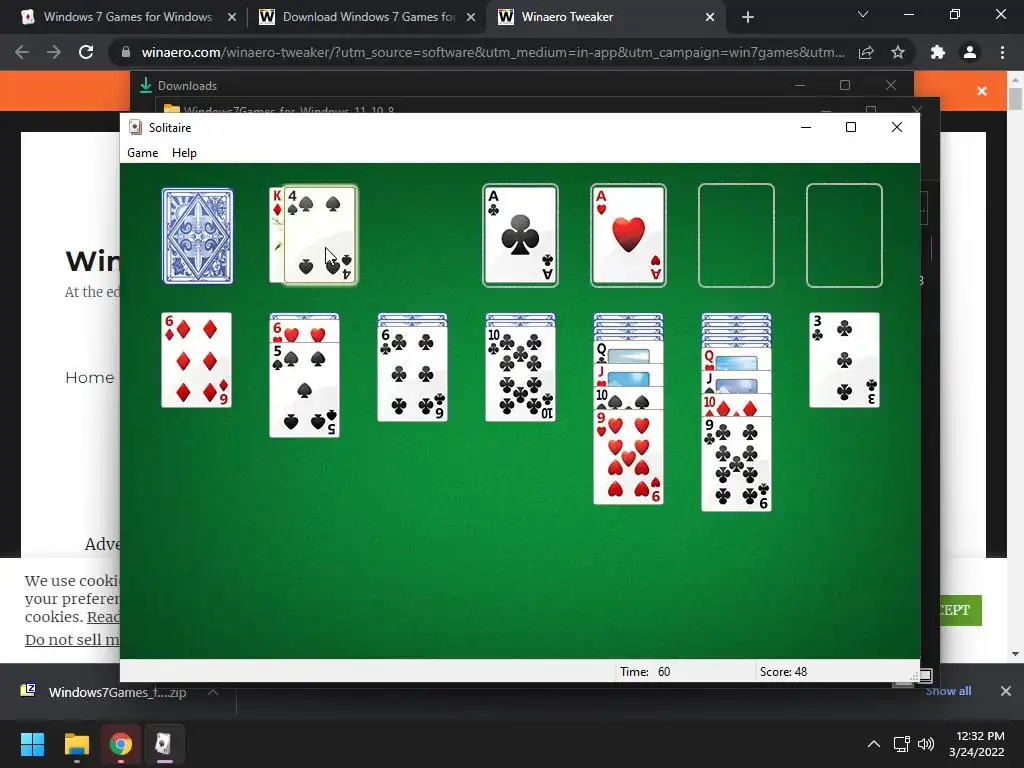Switch to Download Windows 7 Games tab
Screen dimensions: 1024x768
[x=367, y=17]
